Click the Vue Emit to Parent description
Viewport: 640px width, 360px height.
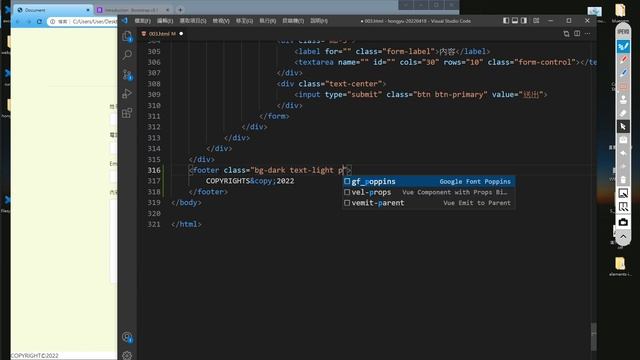tap(477, 203)
